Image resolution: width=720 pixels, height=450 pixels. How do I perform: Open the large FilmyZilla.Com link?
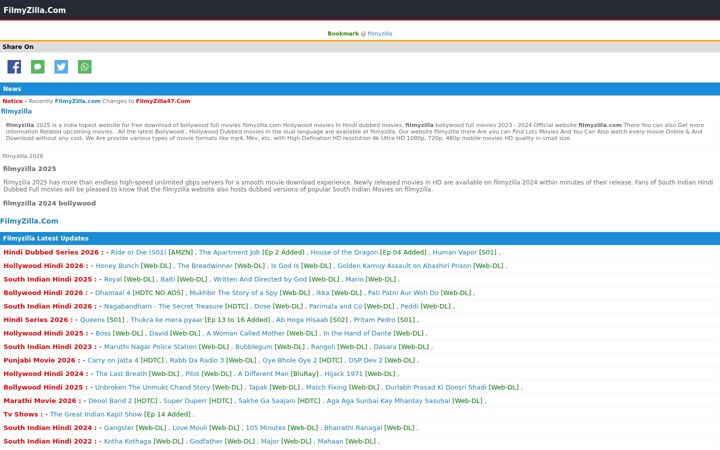coord(29,221)
